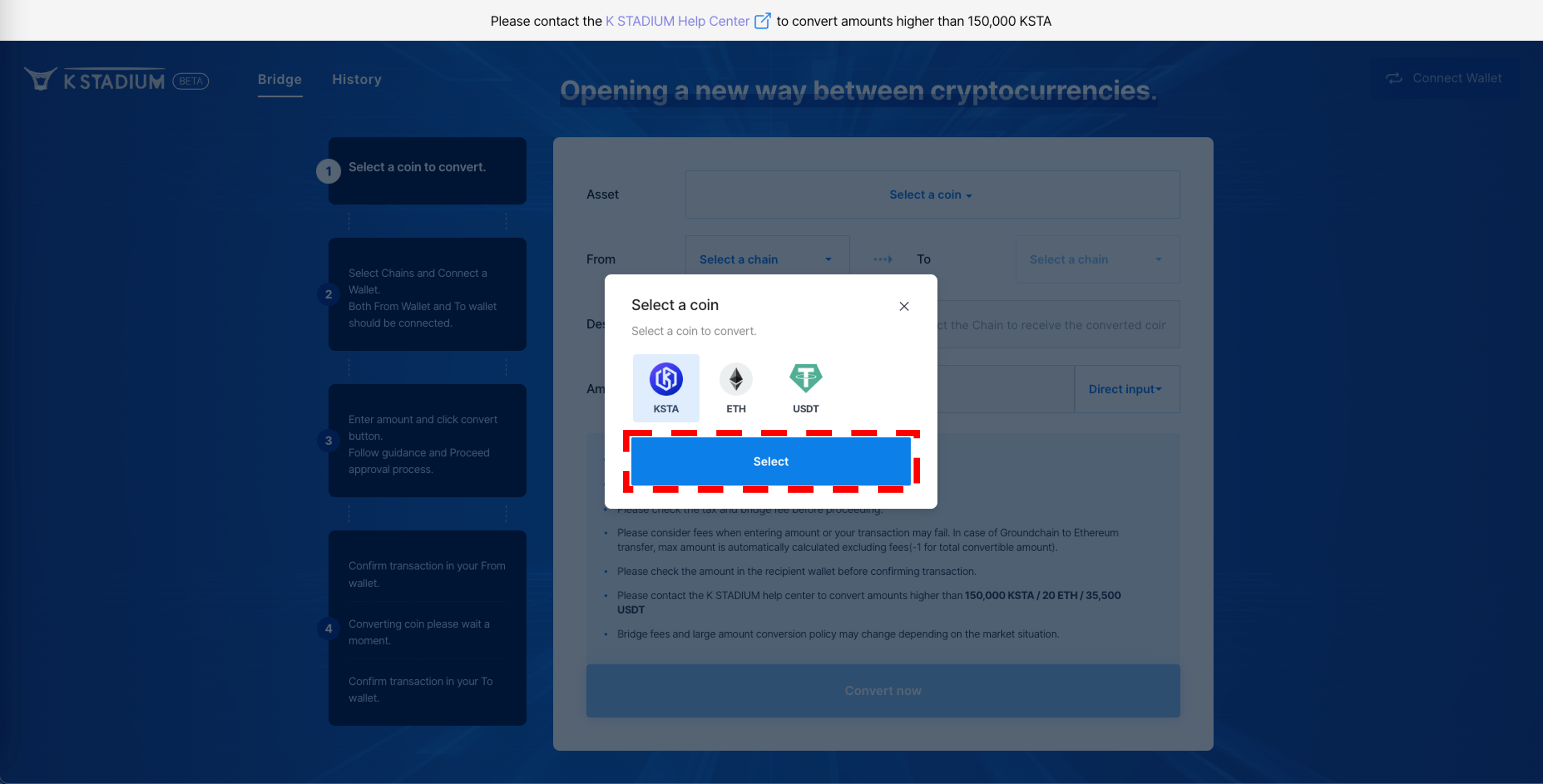Screen dimensions: 1543x784
Task: Click the Connect Wallet button text
Action: coord(1456,79)
